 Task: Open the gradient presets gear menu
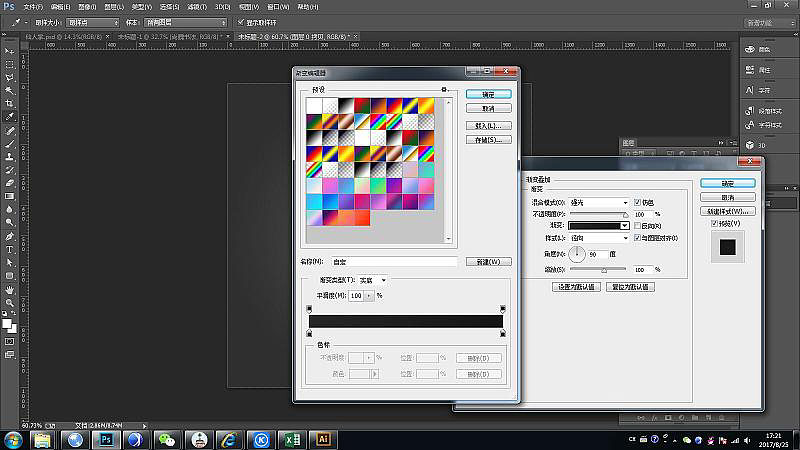click(x=443, y=89)
